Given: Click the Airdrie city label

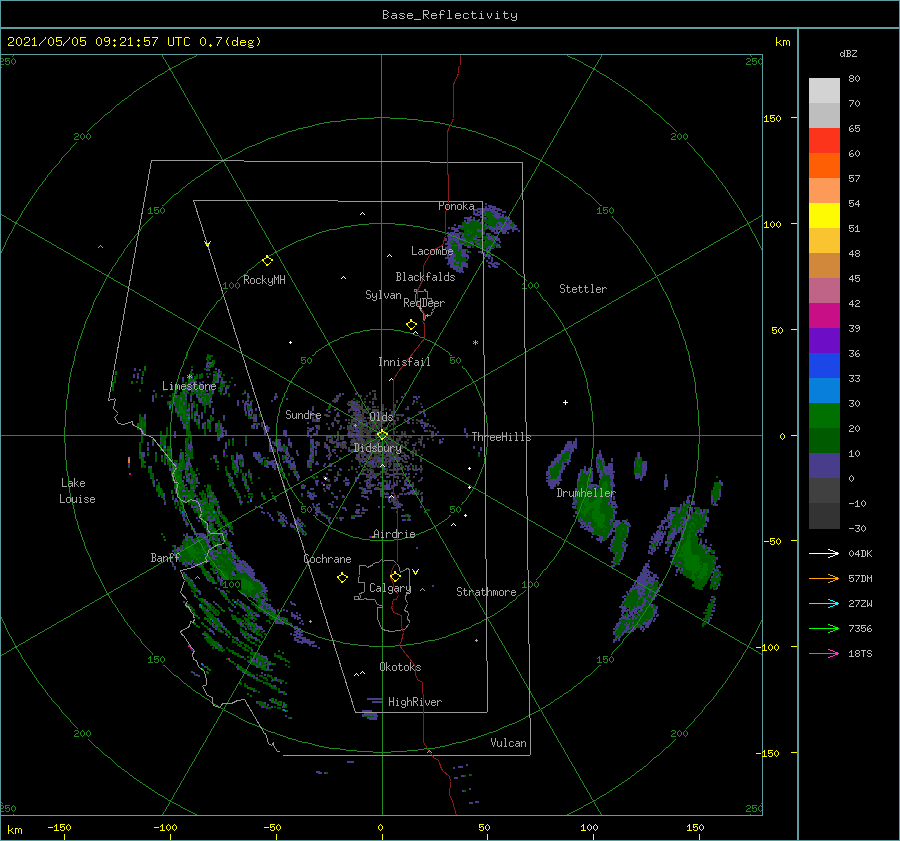Looking at the screenshot, I should tap(394, 534).
